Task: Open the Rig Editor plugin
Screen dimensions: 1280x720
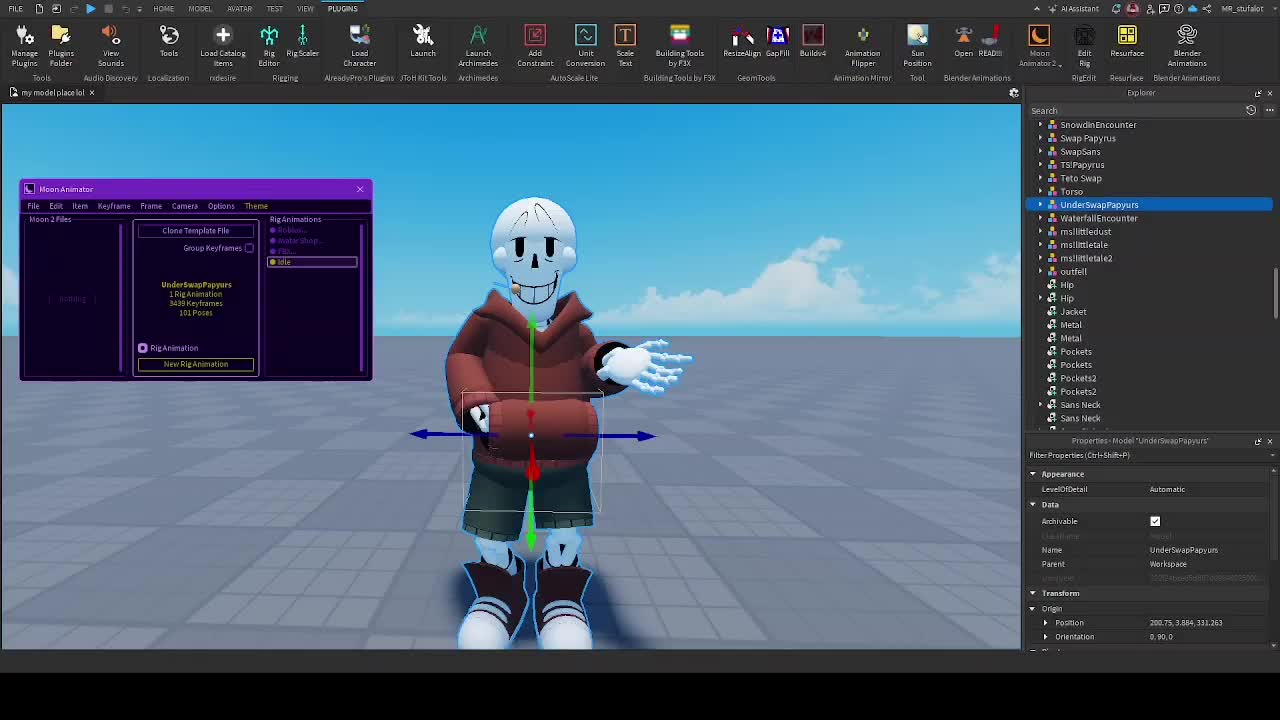Action: [269, 46]
